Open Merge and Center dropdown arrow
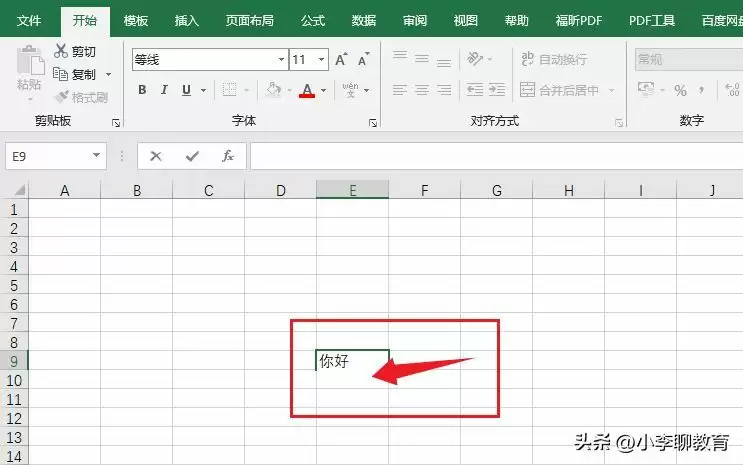The height and width of the screenshot is (465, 743). pyautogui.click(x=612, y=90)
